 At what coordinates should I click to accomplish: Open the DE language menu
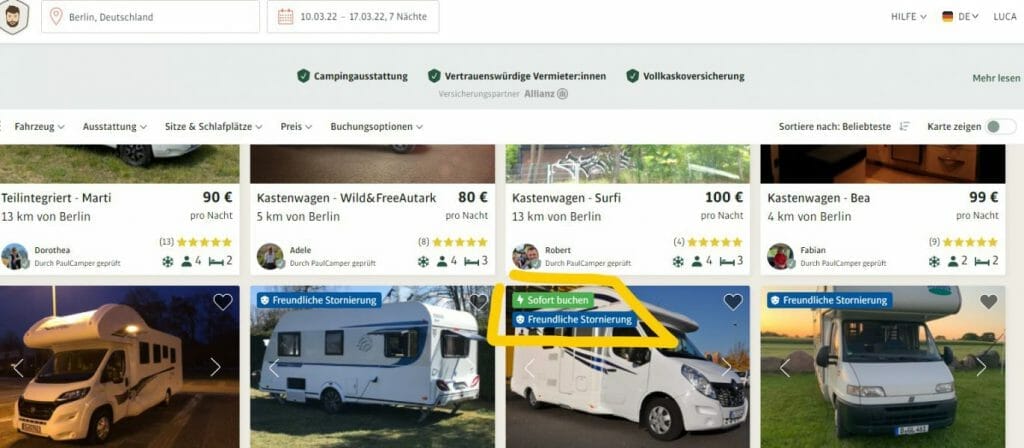960,17
